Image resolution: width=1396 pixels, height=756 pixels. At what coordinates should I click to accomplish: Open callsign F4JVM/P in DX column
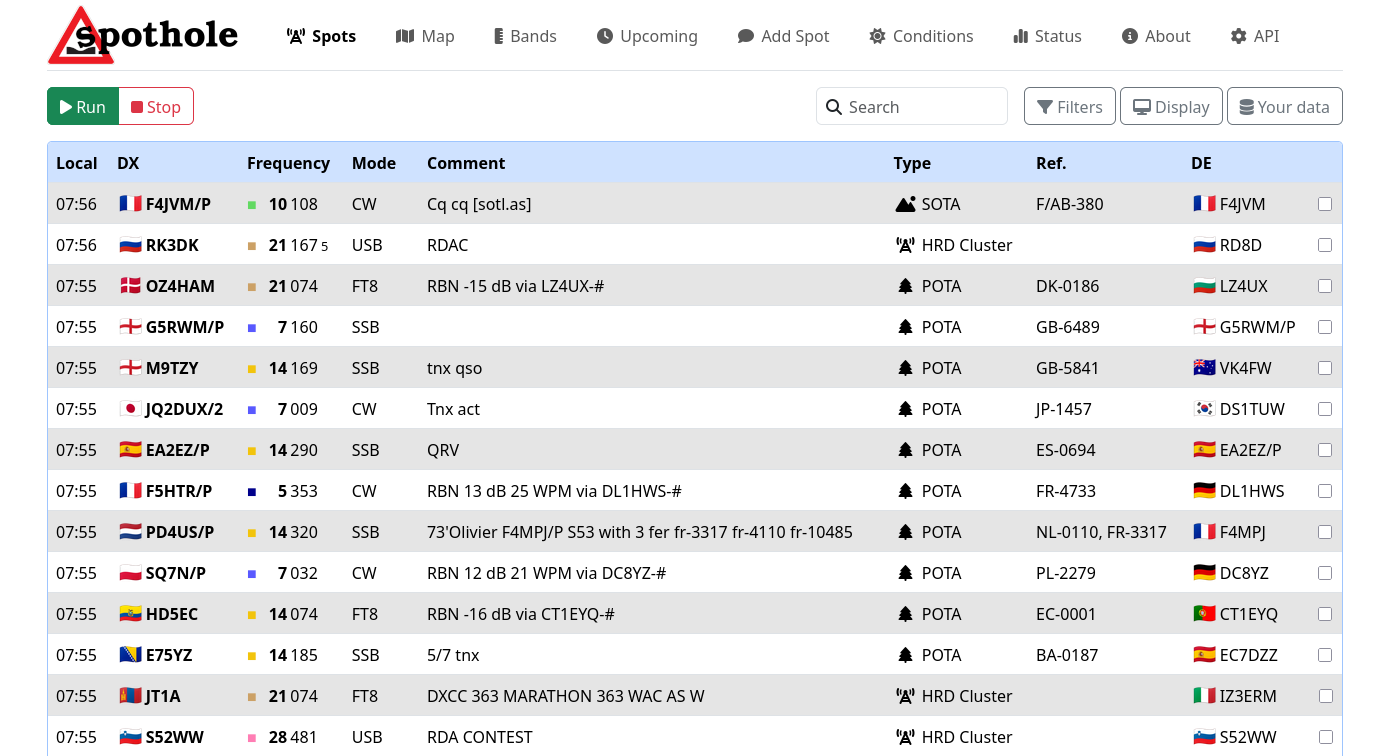pyautogui.click(x=178, y=204)
